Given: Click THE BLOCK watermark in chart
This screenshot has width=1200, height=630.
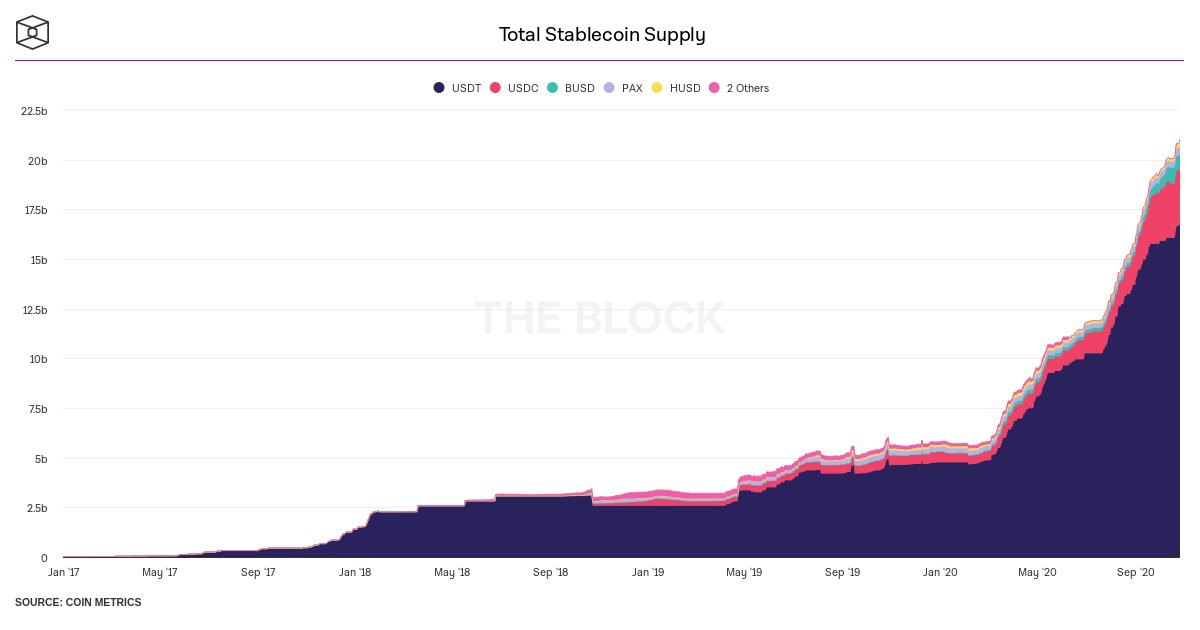Looking at the screenshot, I should tap(599, 318).
